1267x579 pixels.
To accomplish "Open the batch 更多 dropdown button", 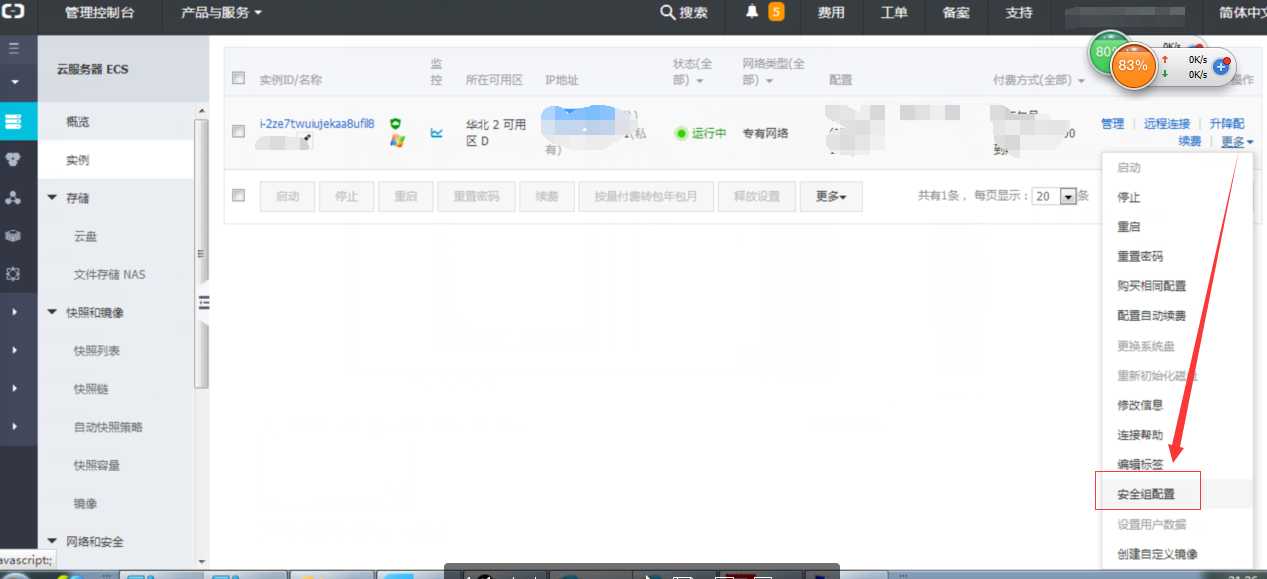I will (831, 196).
